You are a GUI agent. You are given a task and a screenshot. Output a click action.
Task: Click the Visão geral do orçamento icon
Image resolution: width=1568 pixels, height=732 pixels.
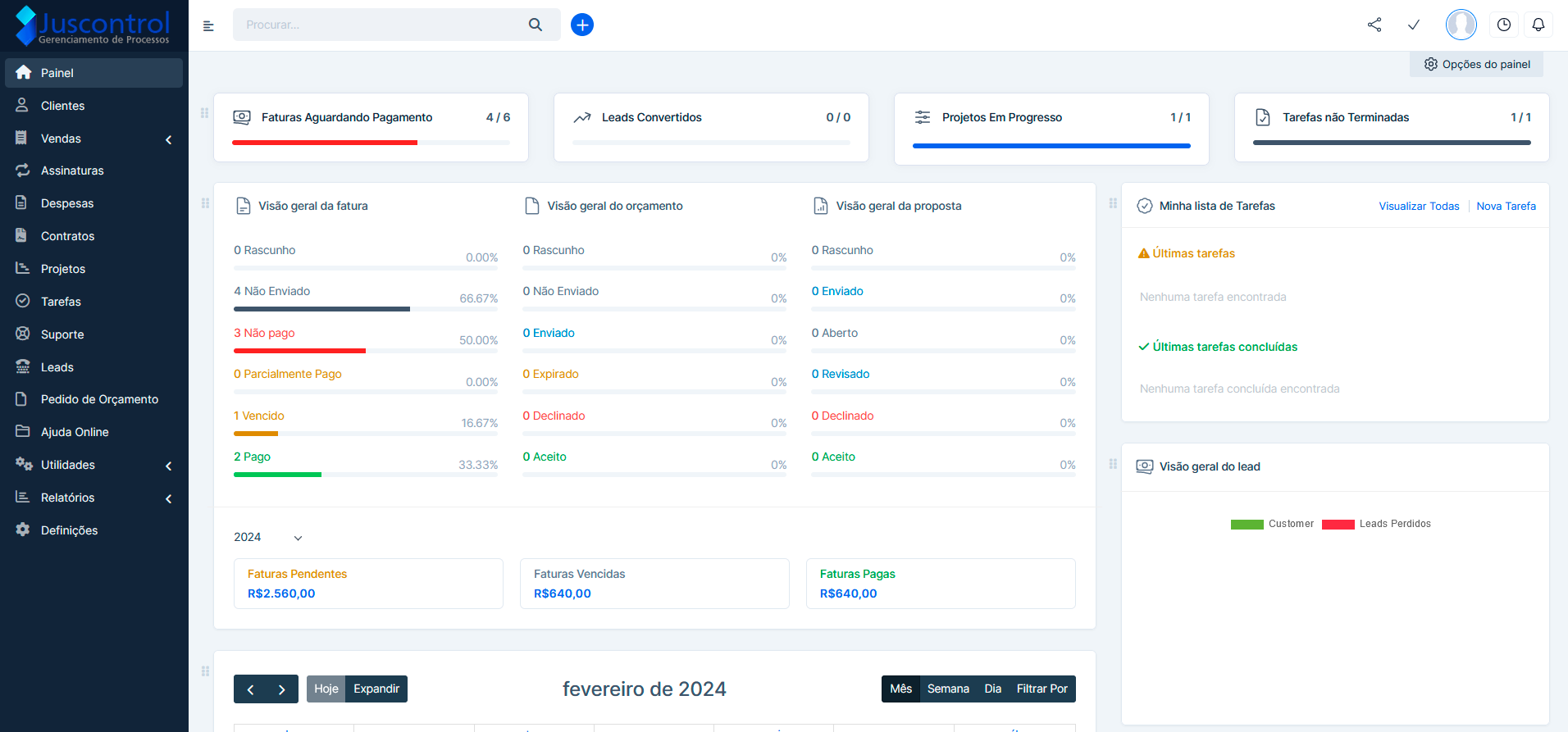pyautogui.click(x=532, y=206)
